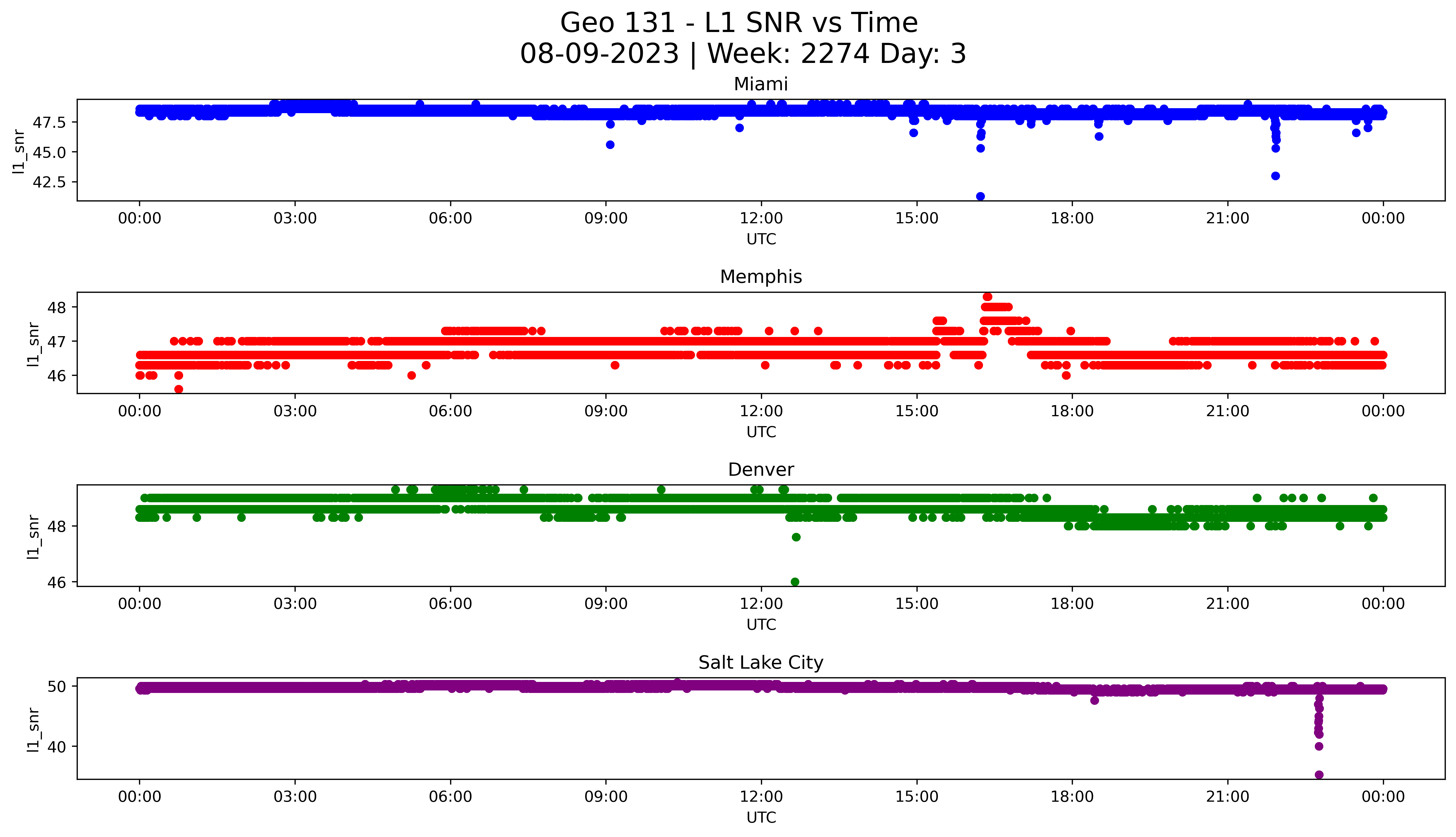The width and height of the screenshot is (1456, 837).
Task: Click the 06:00 tick label on Miami axis
Action: 451,219
